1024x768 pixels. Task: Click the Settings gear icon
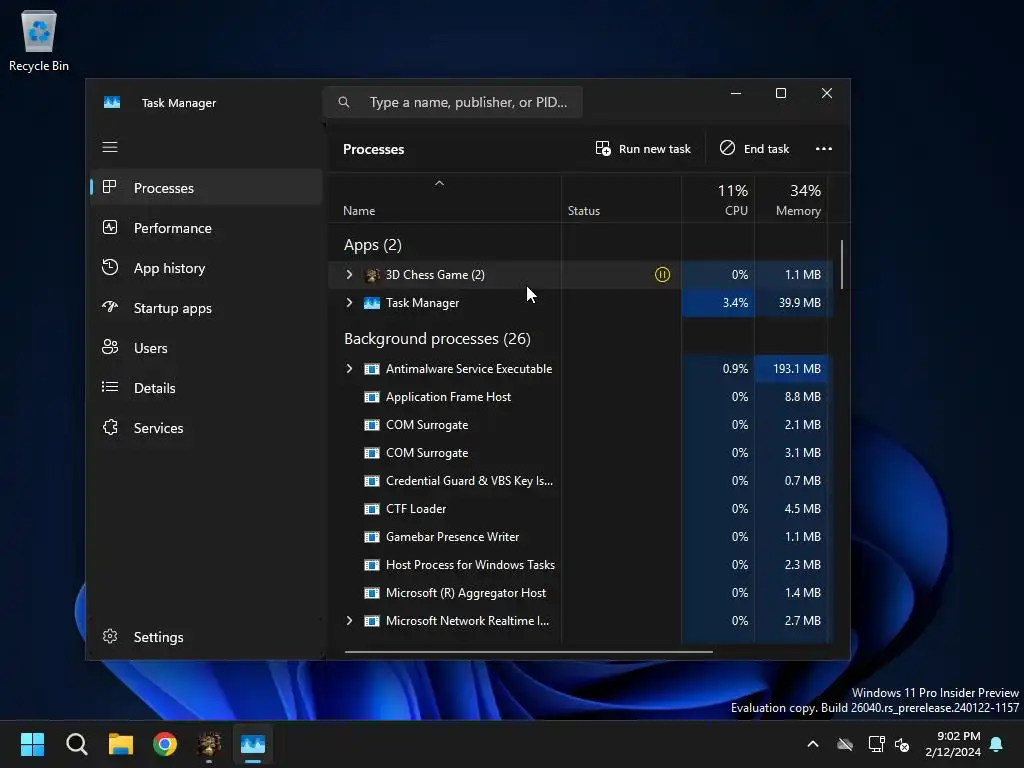coord(110,636)
